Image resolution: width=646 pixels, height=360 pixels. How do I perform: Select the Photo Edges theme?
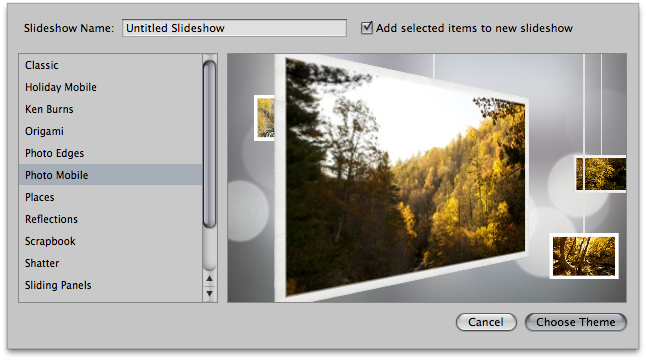[x=110, y=153]
